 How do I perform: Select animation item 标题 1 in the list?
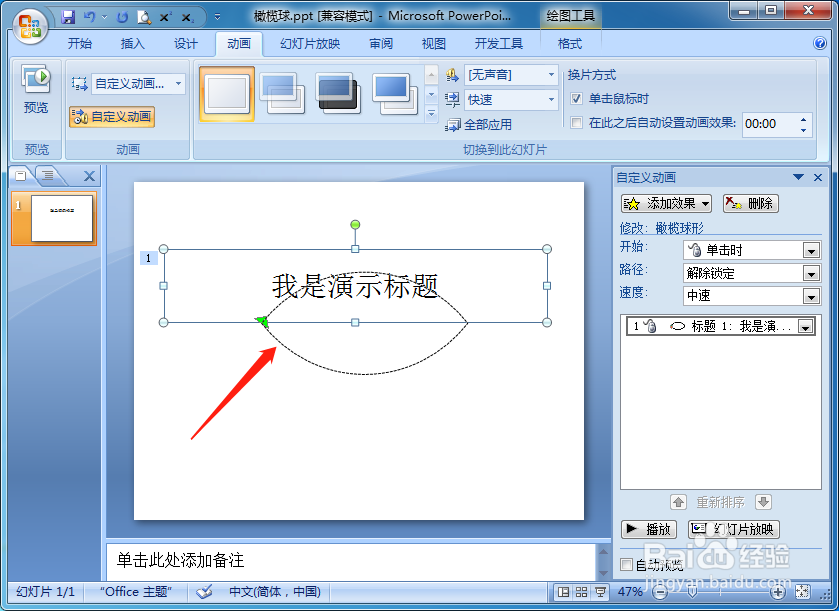(x=720, y=326)
